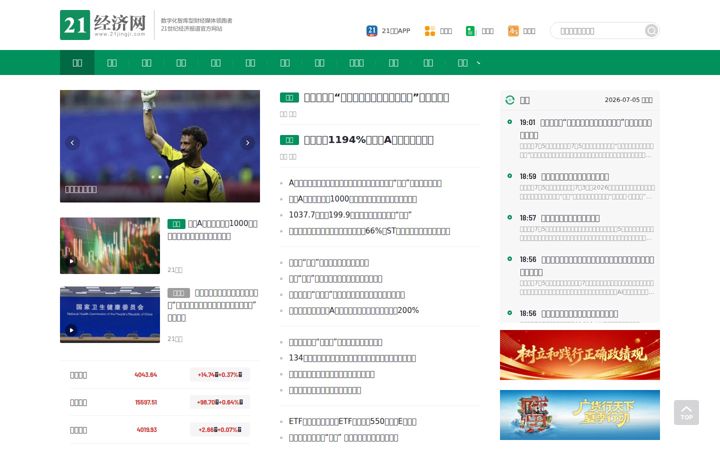Open the bullet link ending with 200%
Image resolution: width=720 pixels, height=450 pixels.
pos(354,310)
